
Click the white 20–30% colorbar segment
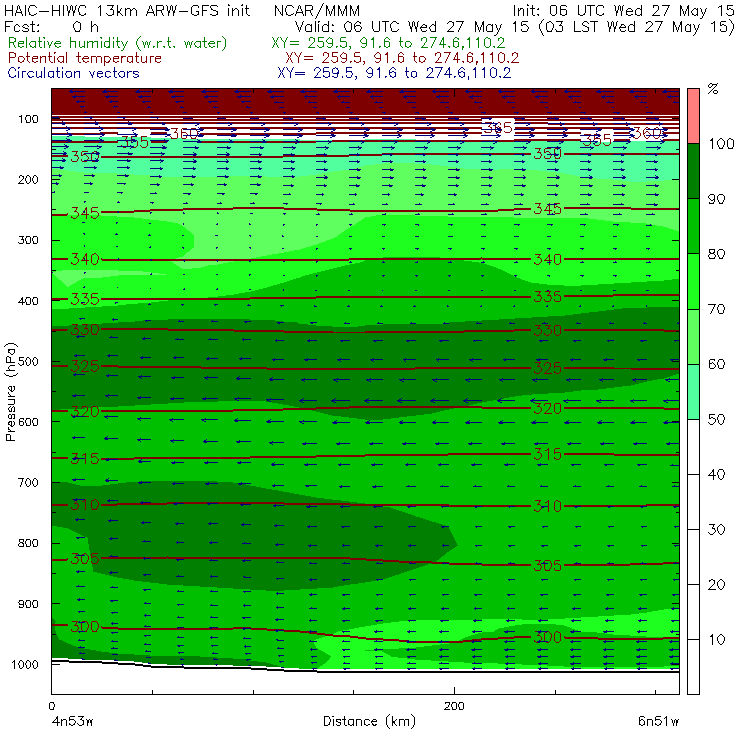693,557
